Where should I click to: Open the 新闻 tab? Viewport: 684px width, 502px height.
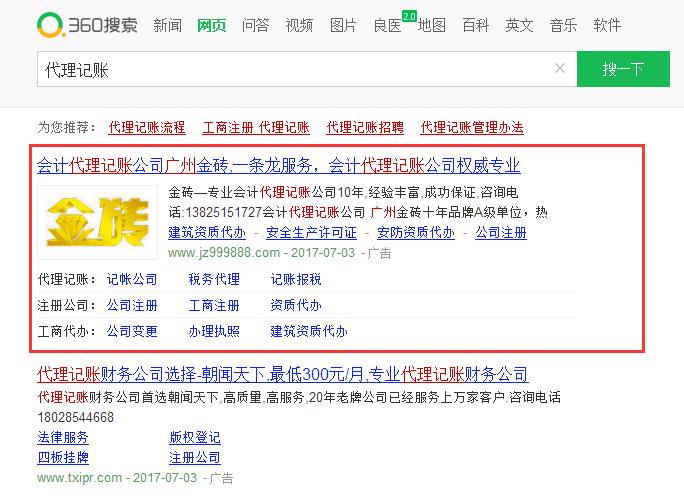[167, 25]
